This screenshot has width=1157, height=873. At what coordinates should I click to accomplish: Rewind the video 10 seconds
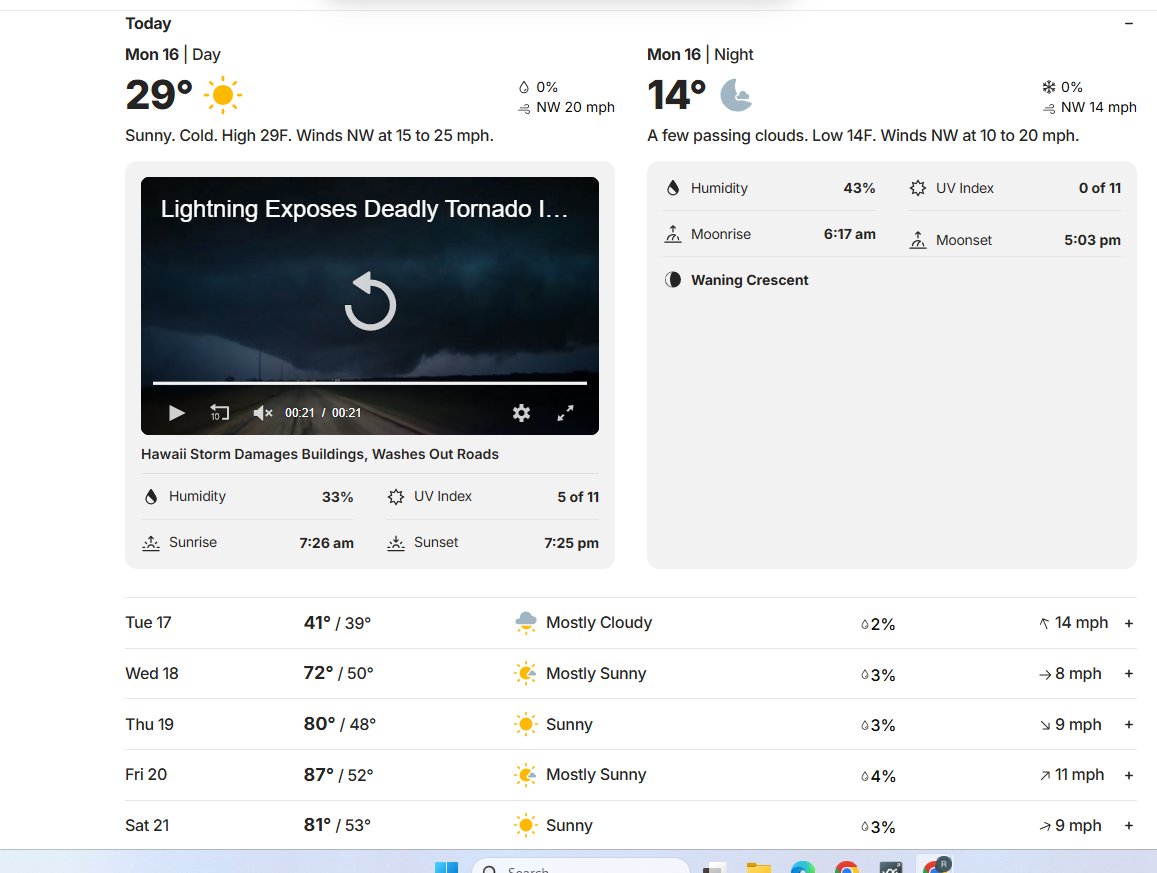[219, 413]
